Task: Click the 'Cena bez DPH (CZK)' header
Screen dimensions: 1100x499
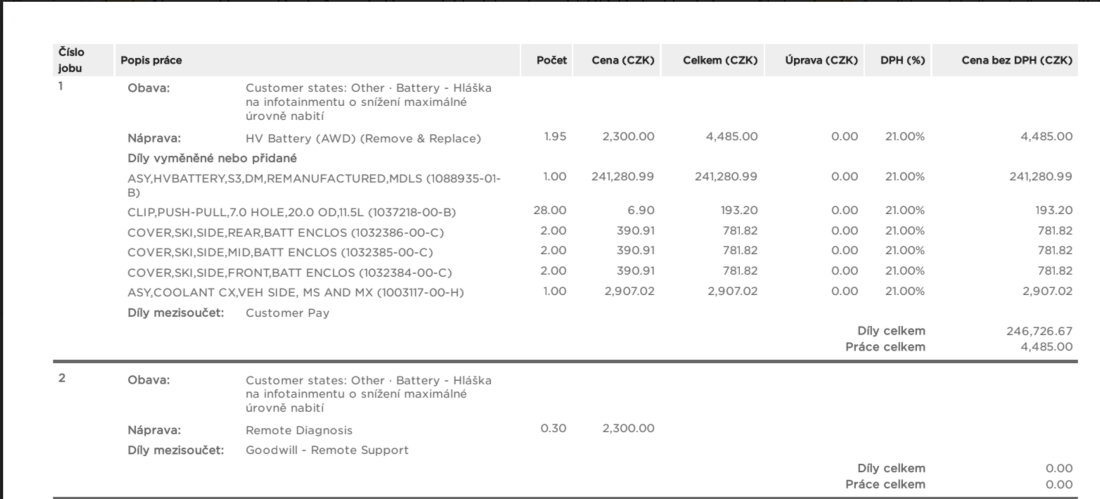Action: point(1016,60)
